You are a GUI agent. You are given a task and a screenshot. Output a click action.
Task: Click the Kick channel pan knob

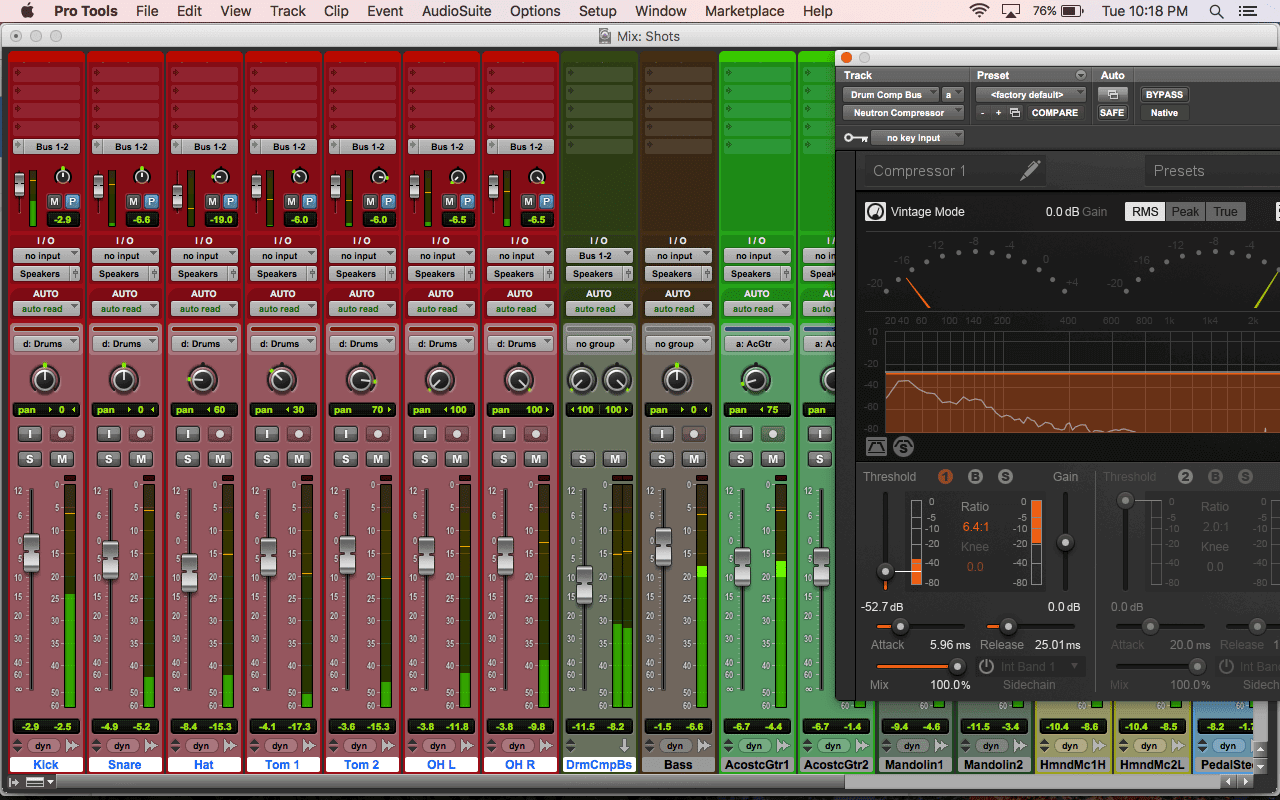[45, 379]
